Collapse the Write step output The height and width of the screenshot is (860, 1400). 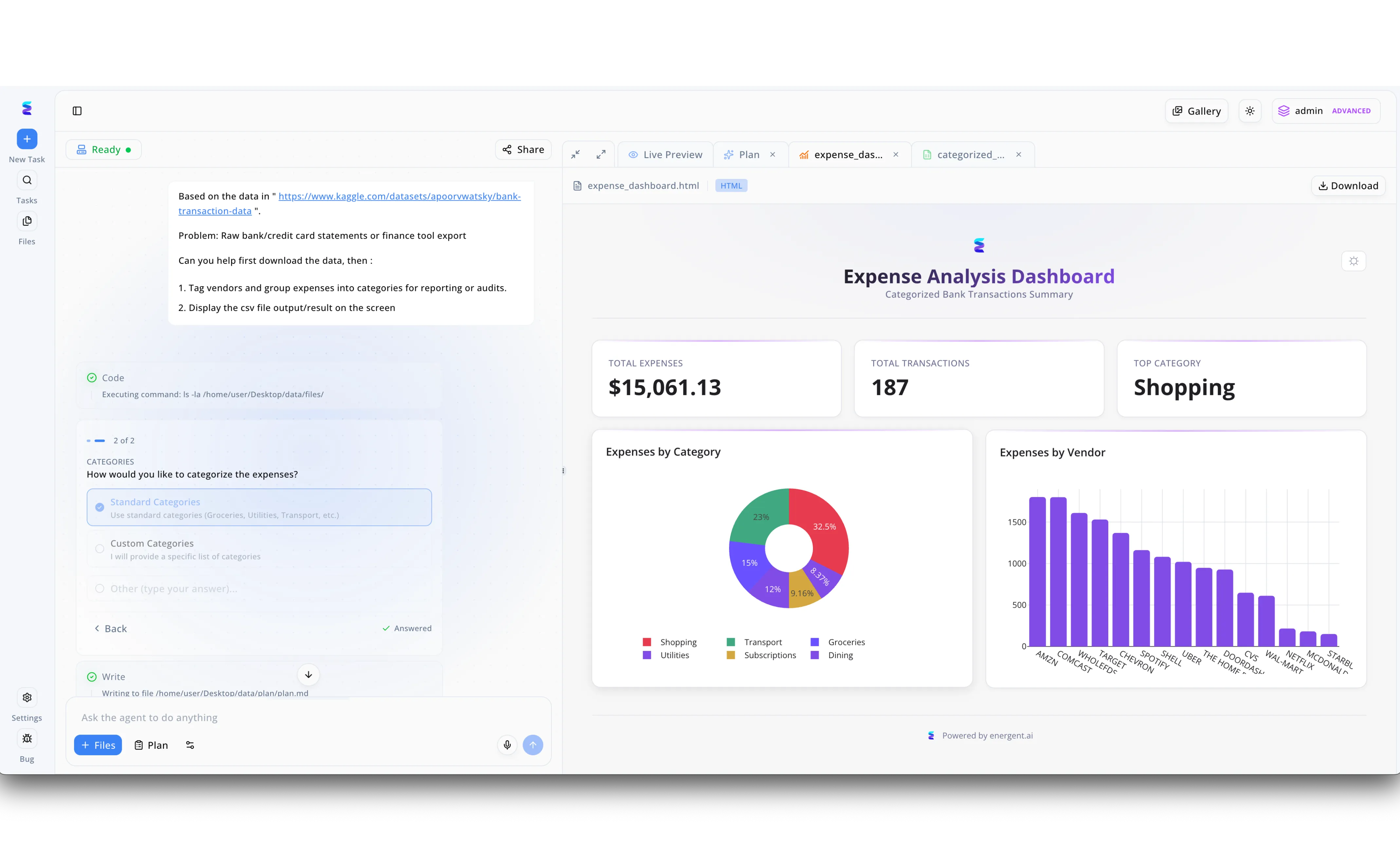pos(308,675)
